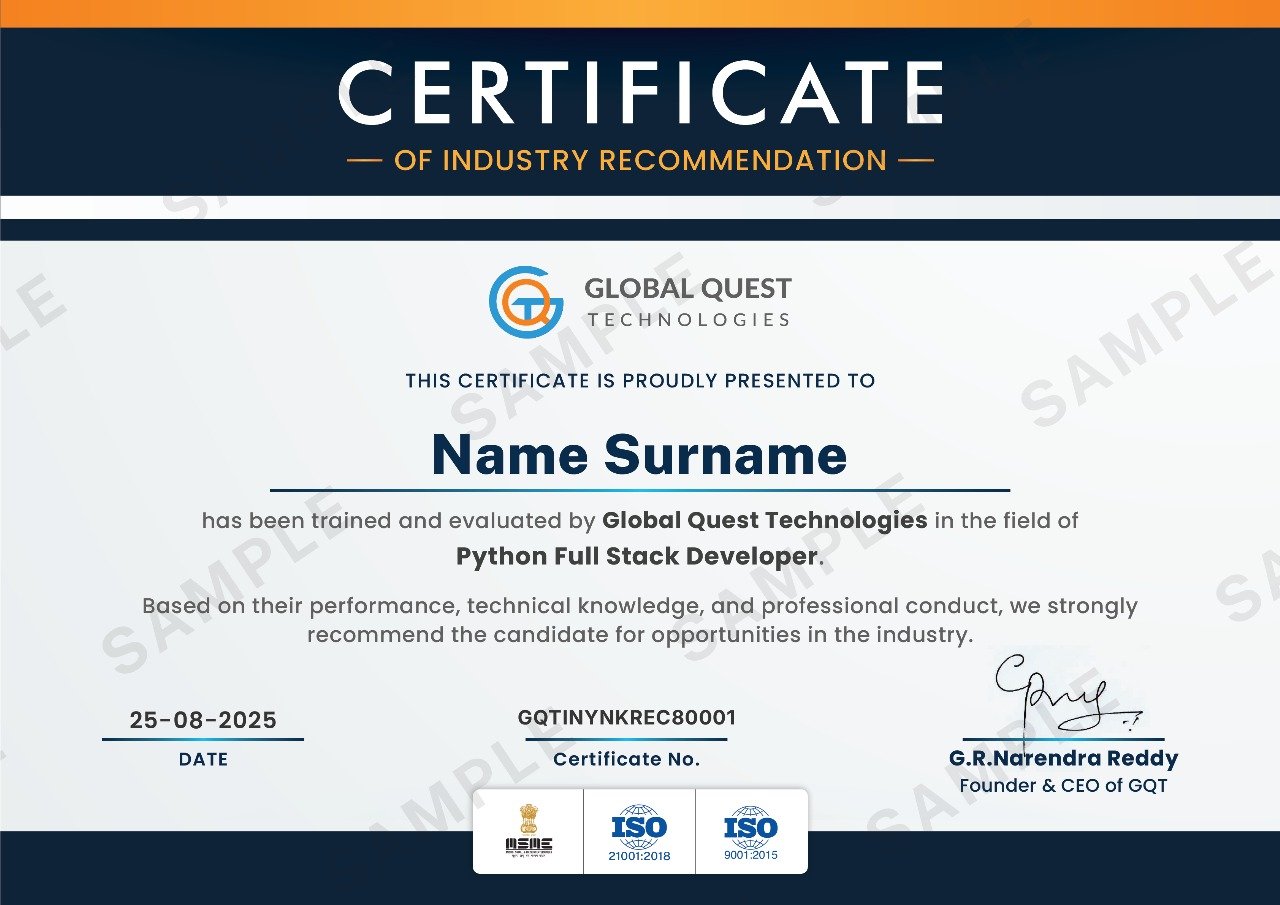
Task: Click the 'Founder & CEO of GQT' title
Action: 1063,786
